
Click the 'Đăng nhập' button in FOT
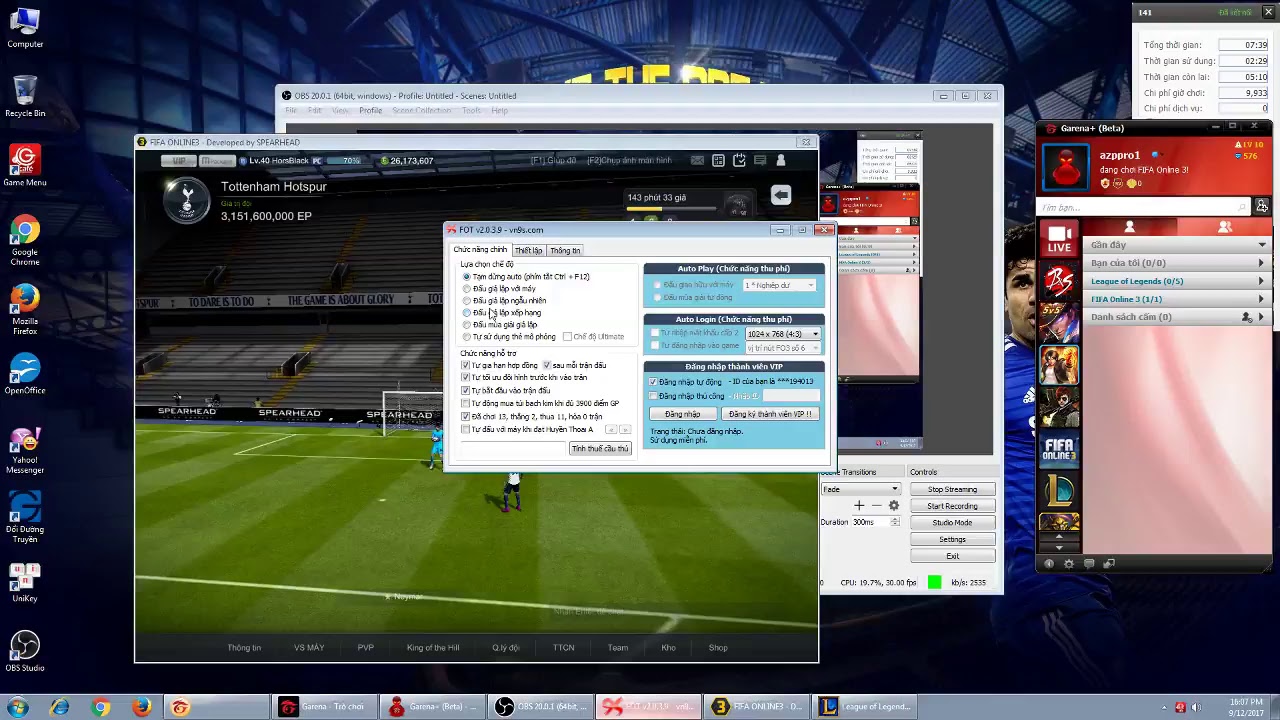point(682,414)
